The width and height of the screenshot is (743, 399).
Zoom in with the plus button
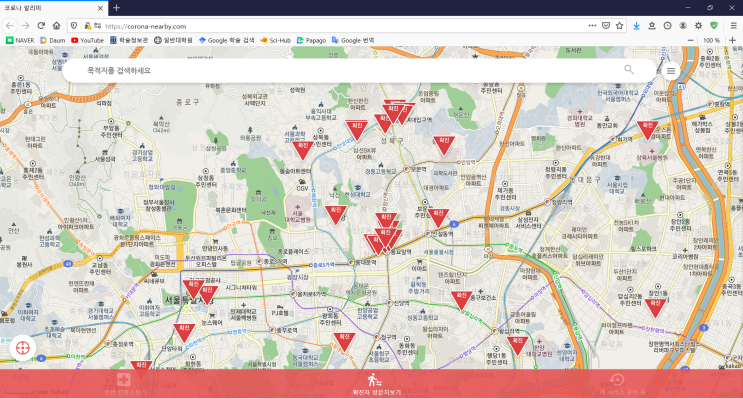[x=733, y=40]
